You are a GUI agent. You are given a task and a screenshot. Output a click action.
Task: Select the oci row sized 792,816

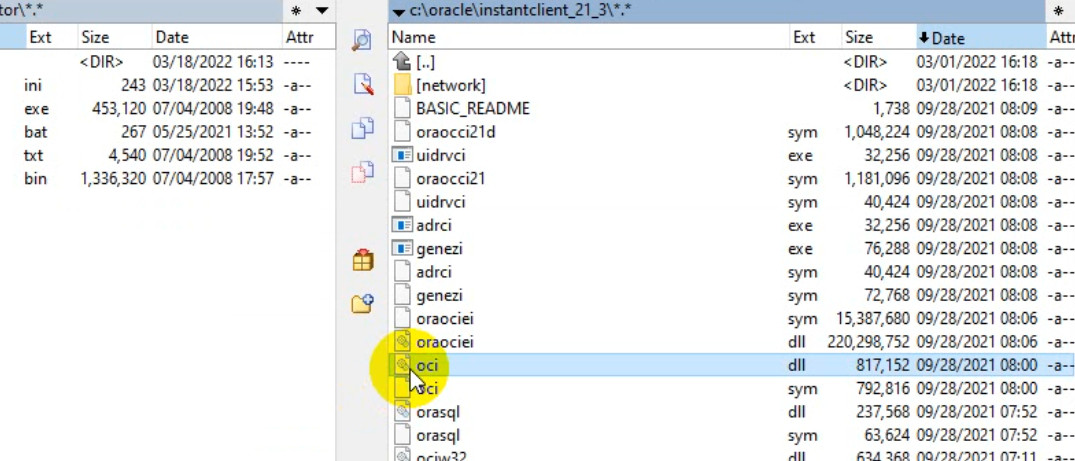coord(732,388)
